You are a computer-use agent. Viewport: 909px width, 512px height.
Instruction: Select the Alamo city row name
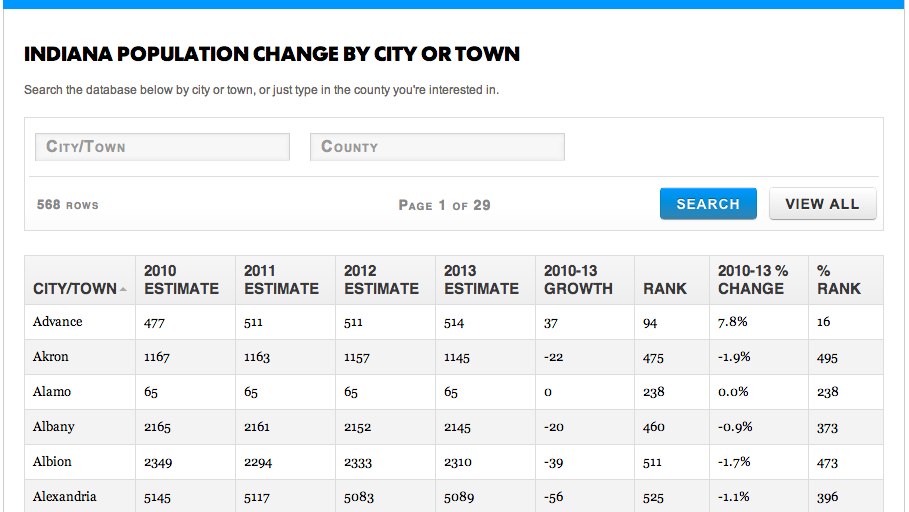coord(52,391)
